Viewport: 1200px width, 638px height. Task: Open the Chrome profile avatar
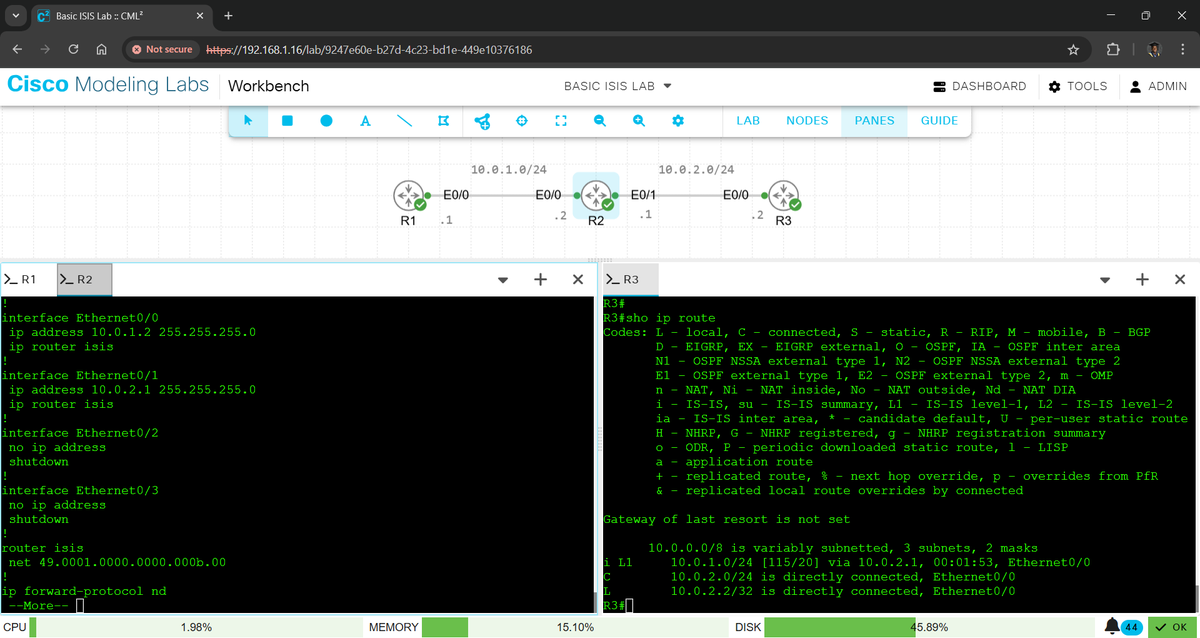[x=1153, y=49]
